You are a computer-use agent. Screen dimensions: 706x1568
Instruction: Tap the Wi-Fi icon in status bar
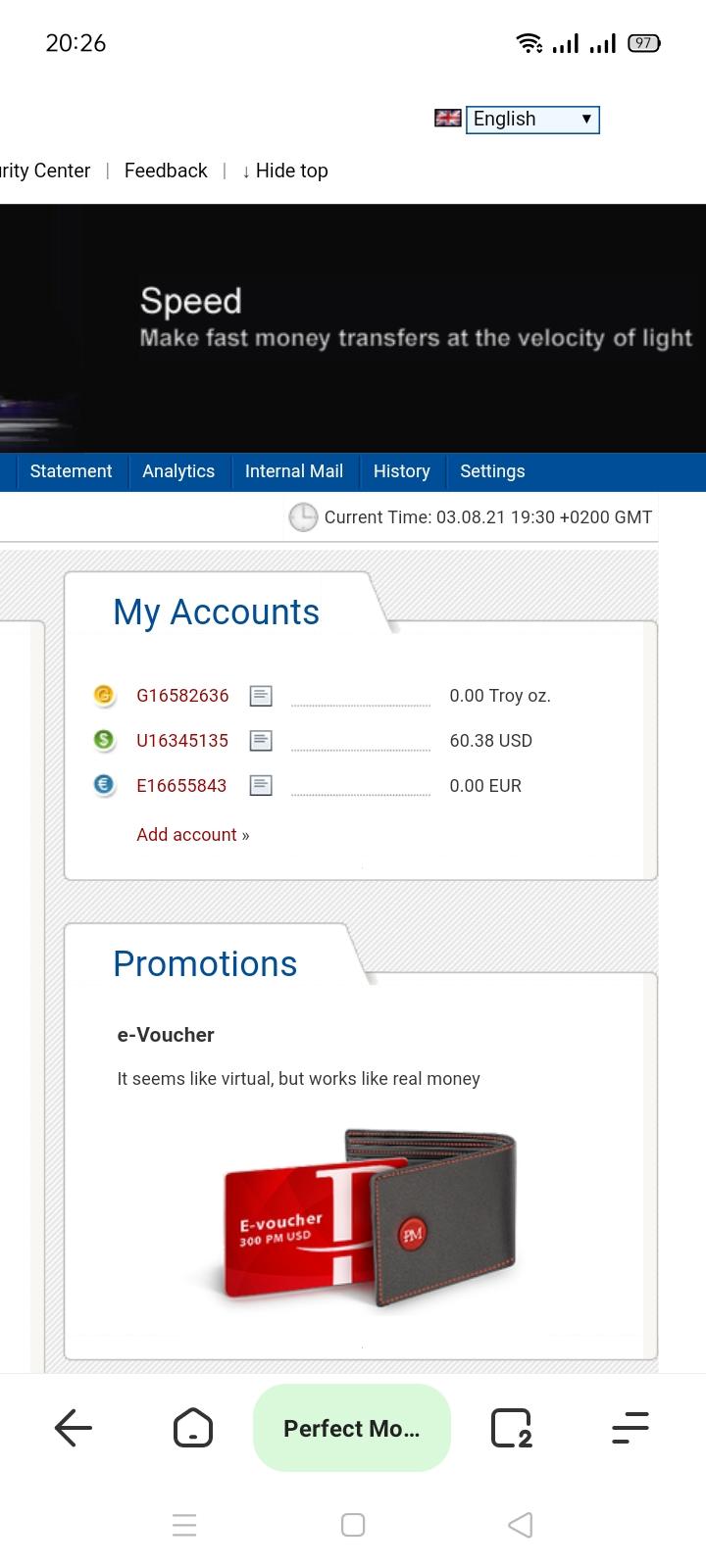(529, 43)
